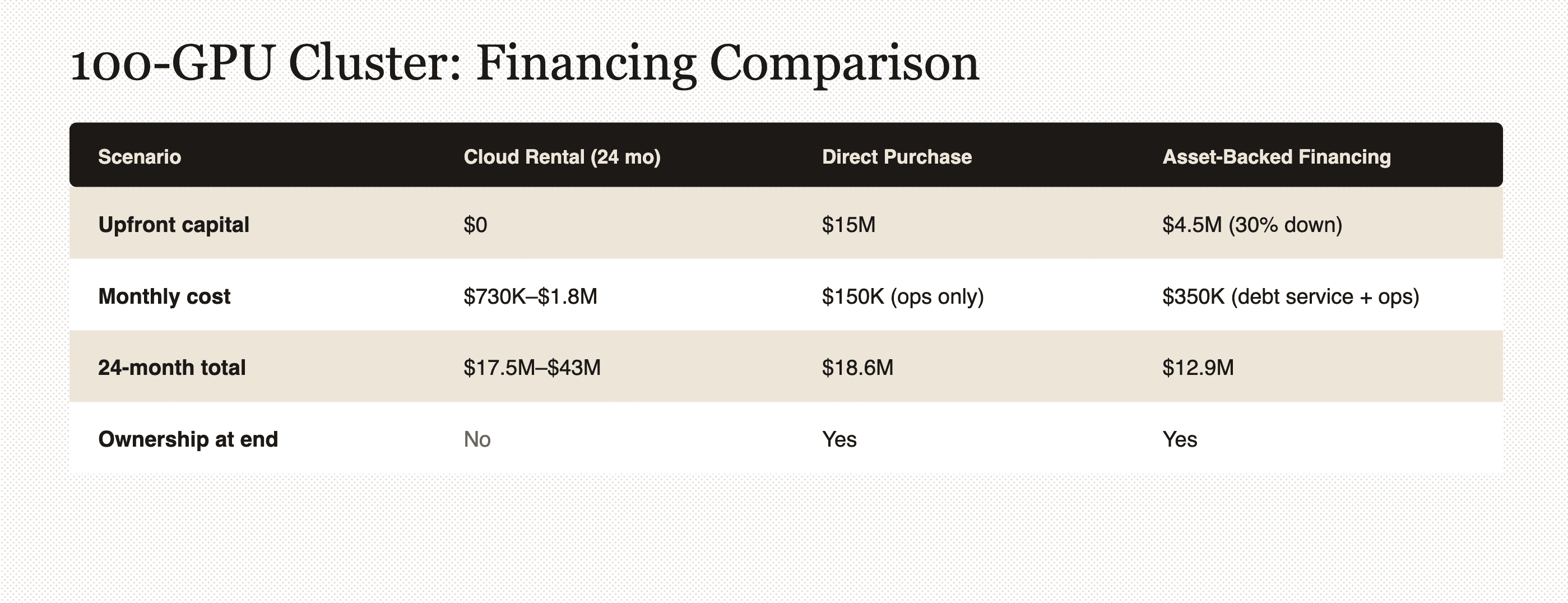Click 'Yes' ownership cell under Direct Purchase

pyautogui.click(x=839, y=439)
